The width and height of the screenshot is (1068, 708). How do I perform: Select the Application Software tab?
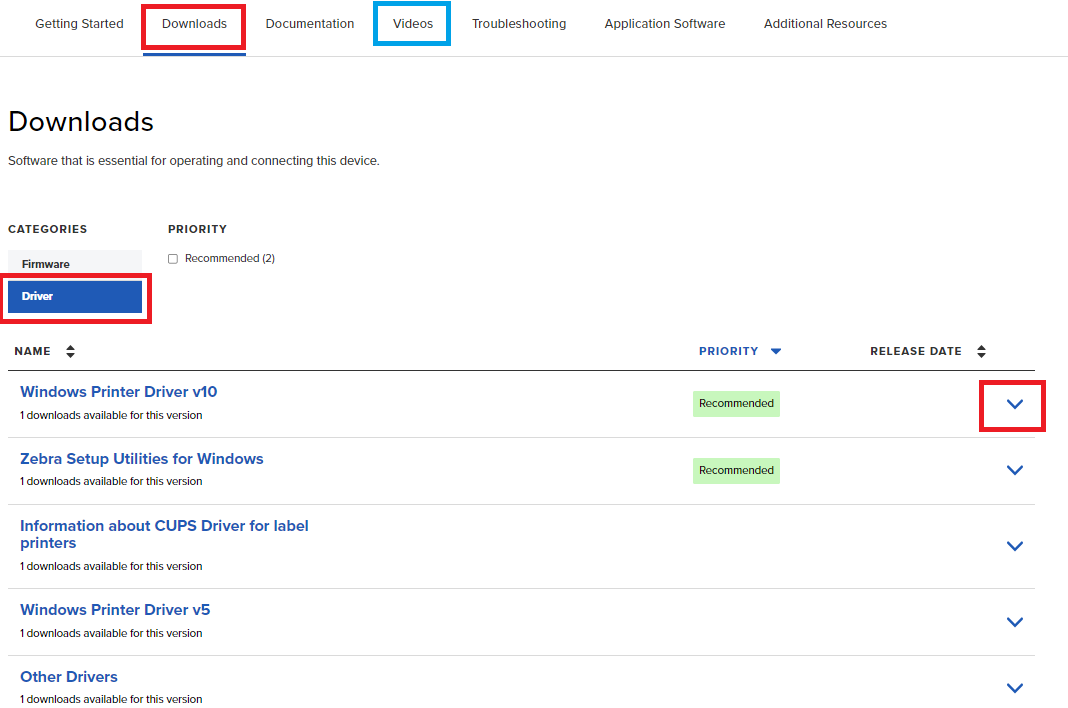(x=664, y=23)
